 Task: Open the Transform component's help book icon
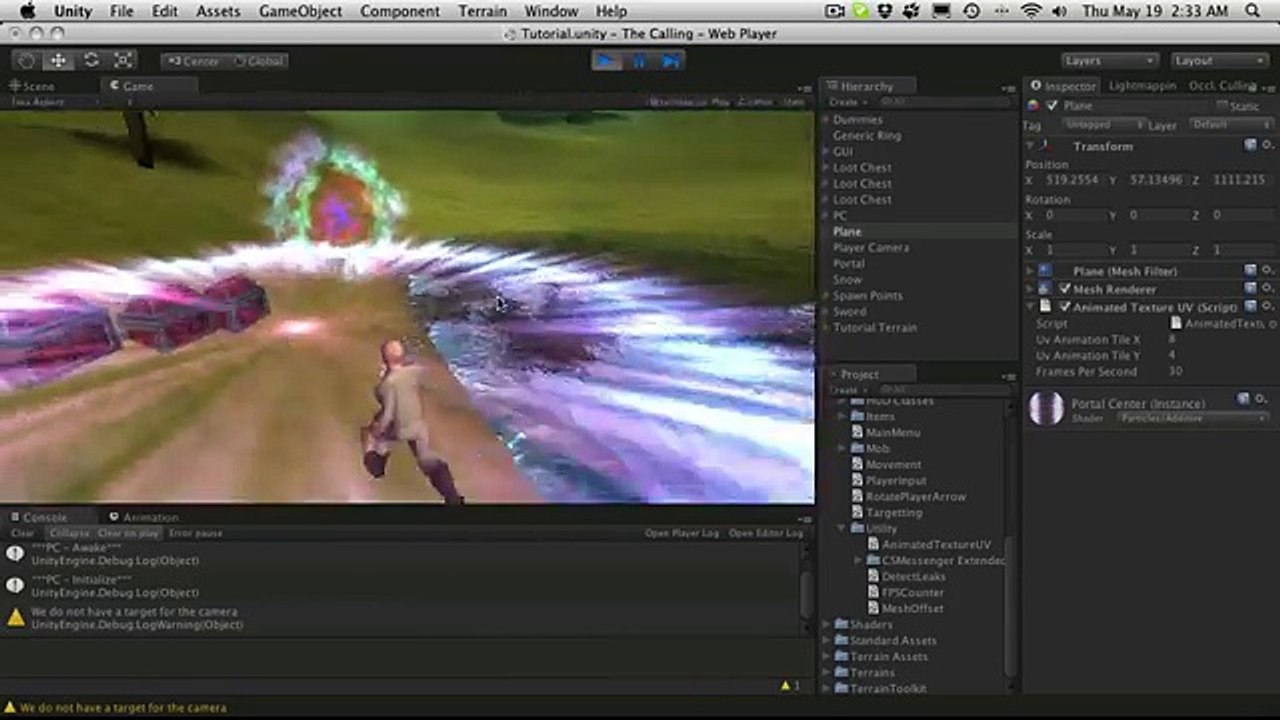click(1250, 146)
